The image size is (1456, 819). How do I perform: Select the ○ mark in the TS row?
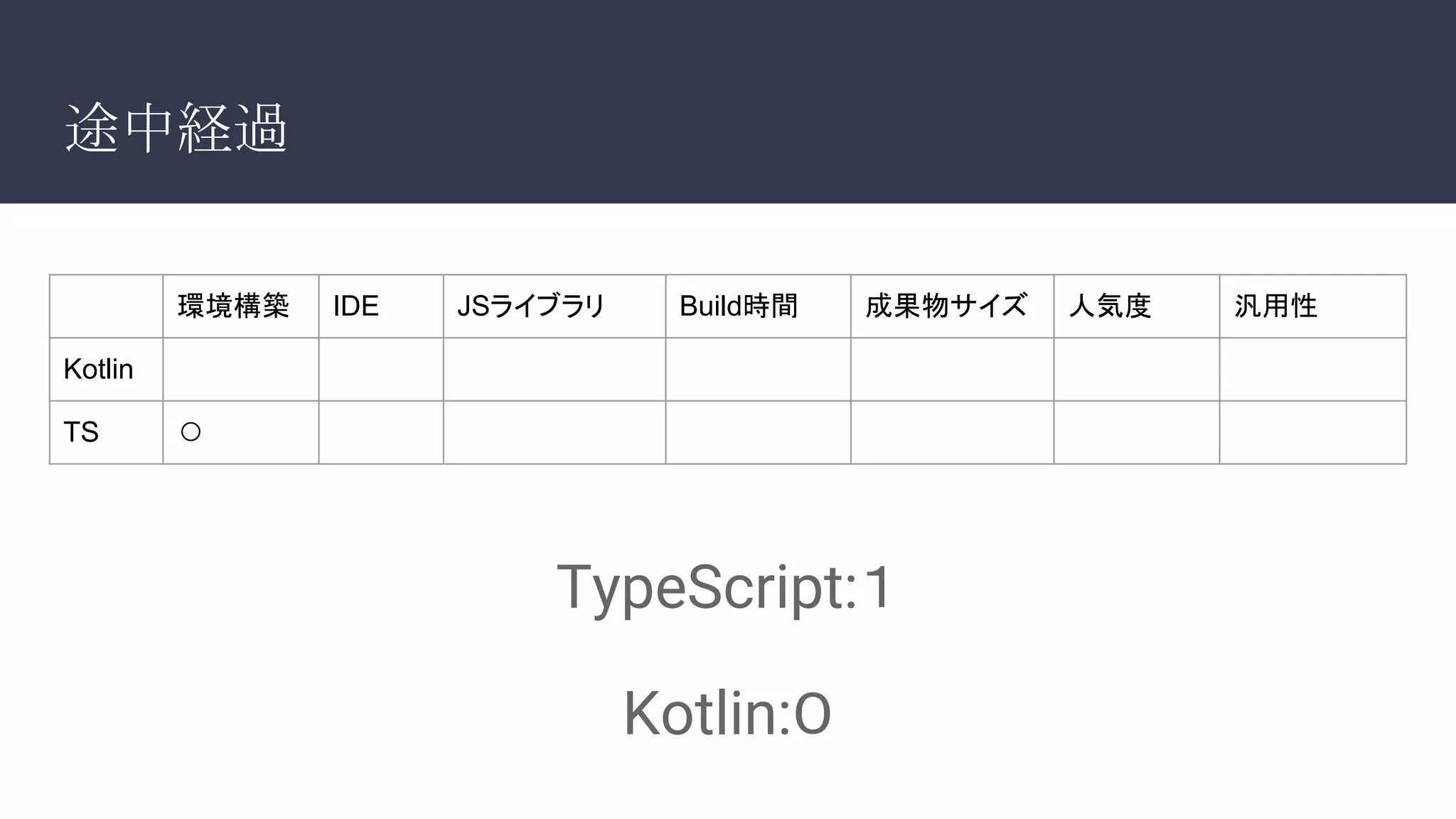(x=191, y=432)
